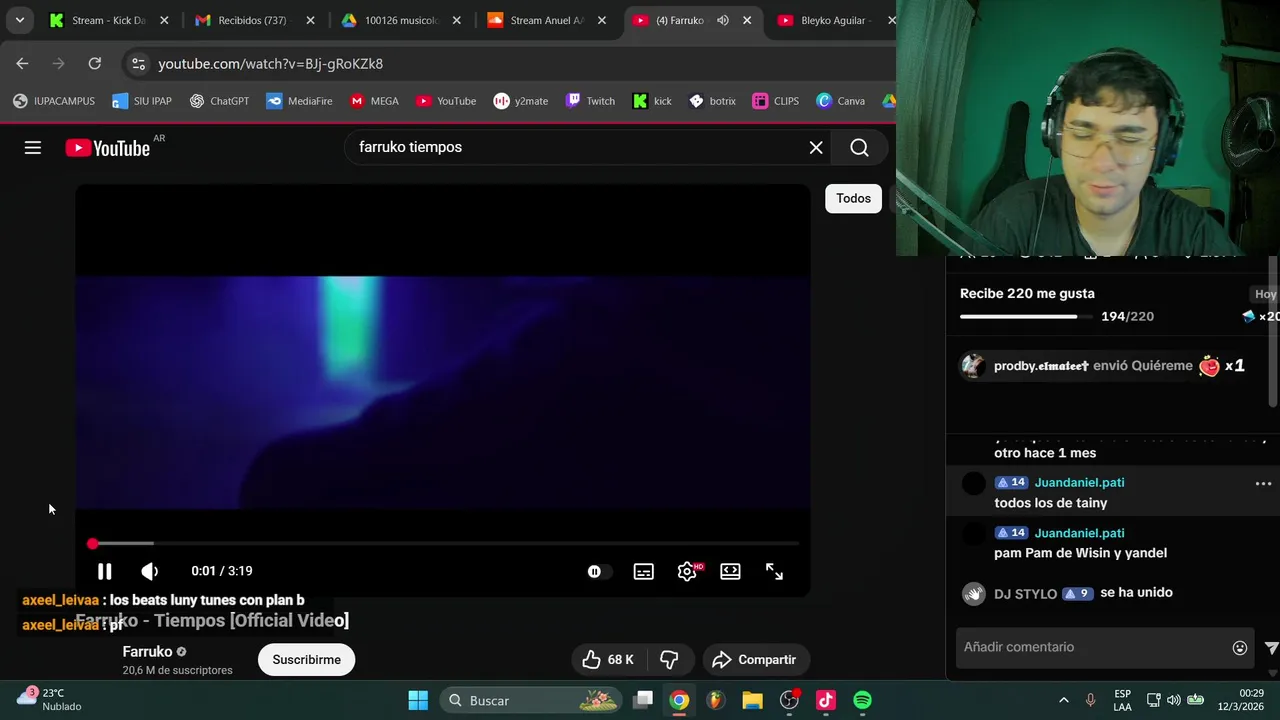Open the Windows Start menu
The image size is (1280, 720).
point(418,700)
